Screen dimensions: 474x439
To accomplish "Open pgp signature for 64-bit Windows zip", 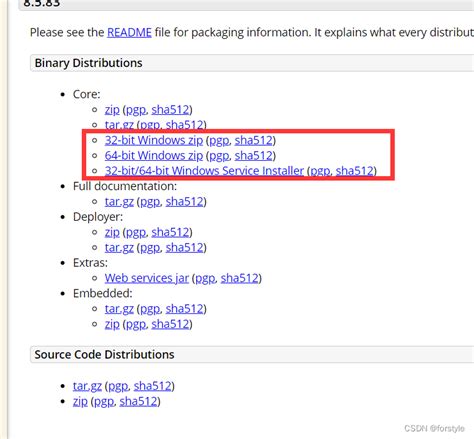I will (219, 156).
